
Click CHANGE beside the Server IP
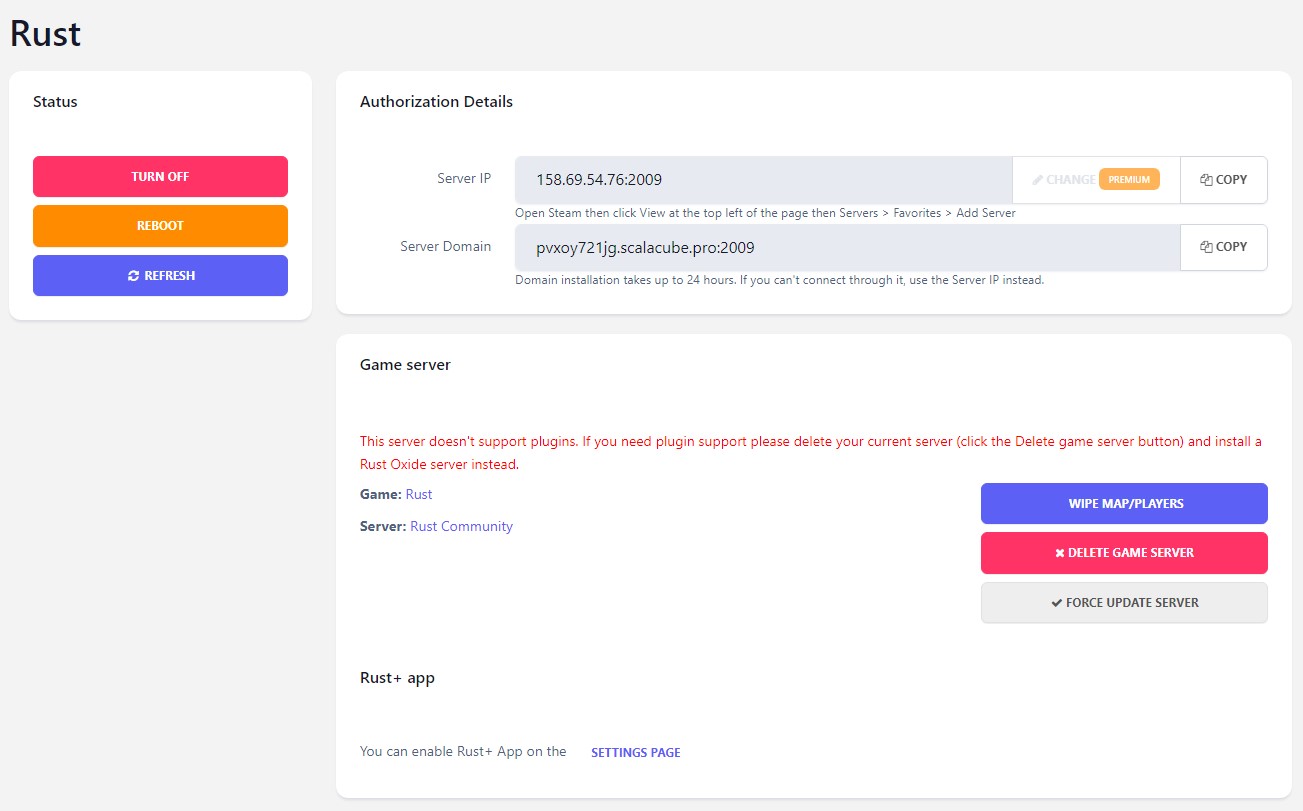1096,180
